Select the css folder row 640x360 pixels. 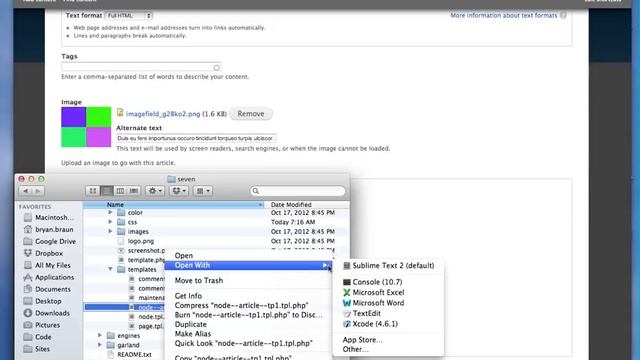point(216,222)
